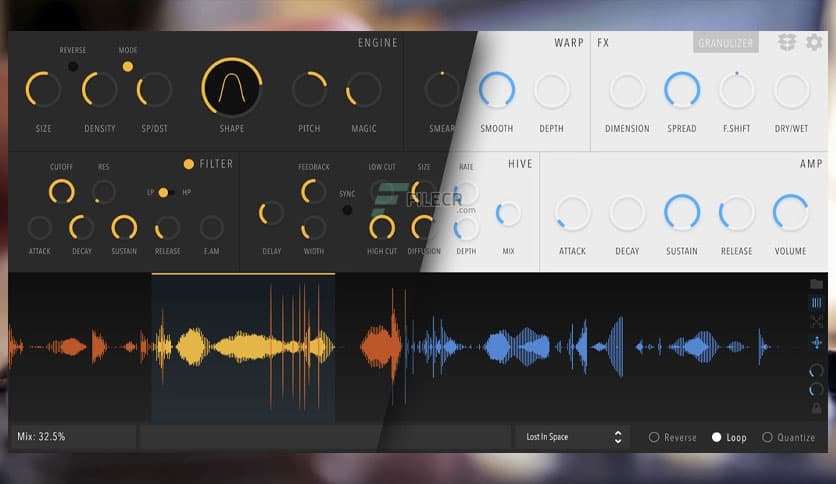Click the DIFFUSION knob
836x484 pixels.
click(x=424, y=228)
